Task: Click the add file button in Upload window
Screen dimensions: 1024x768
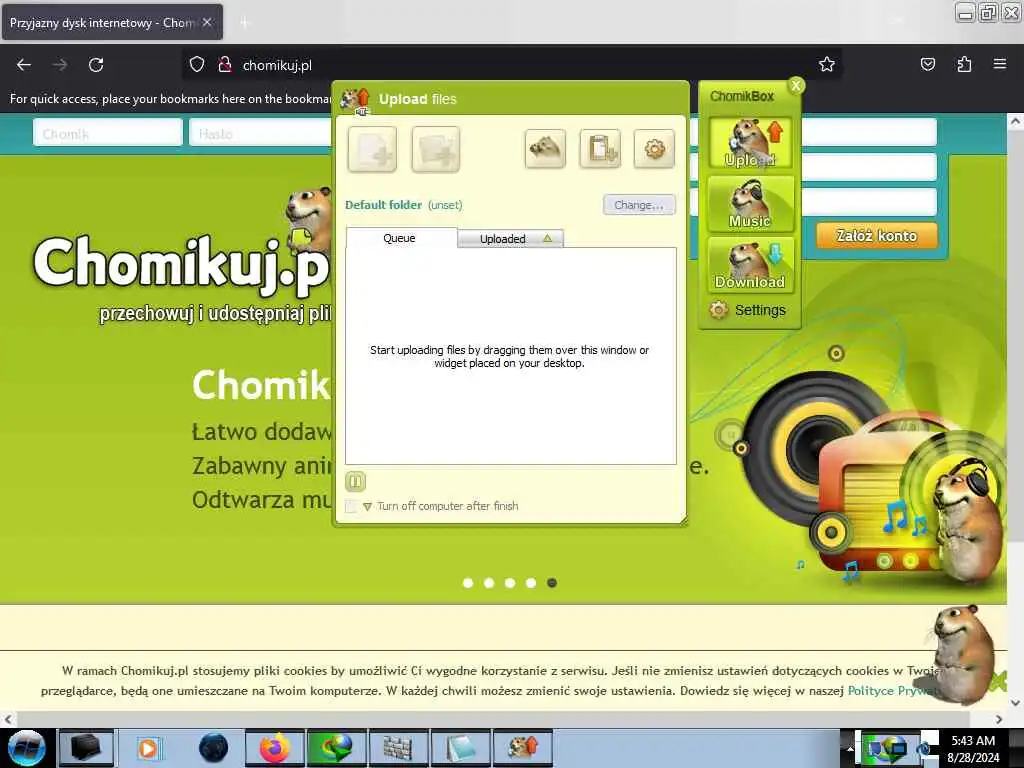Action: click(x=372, y=150)
